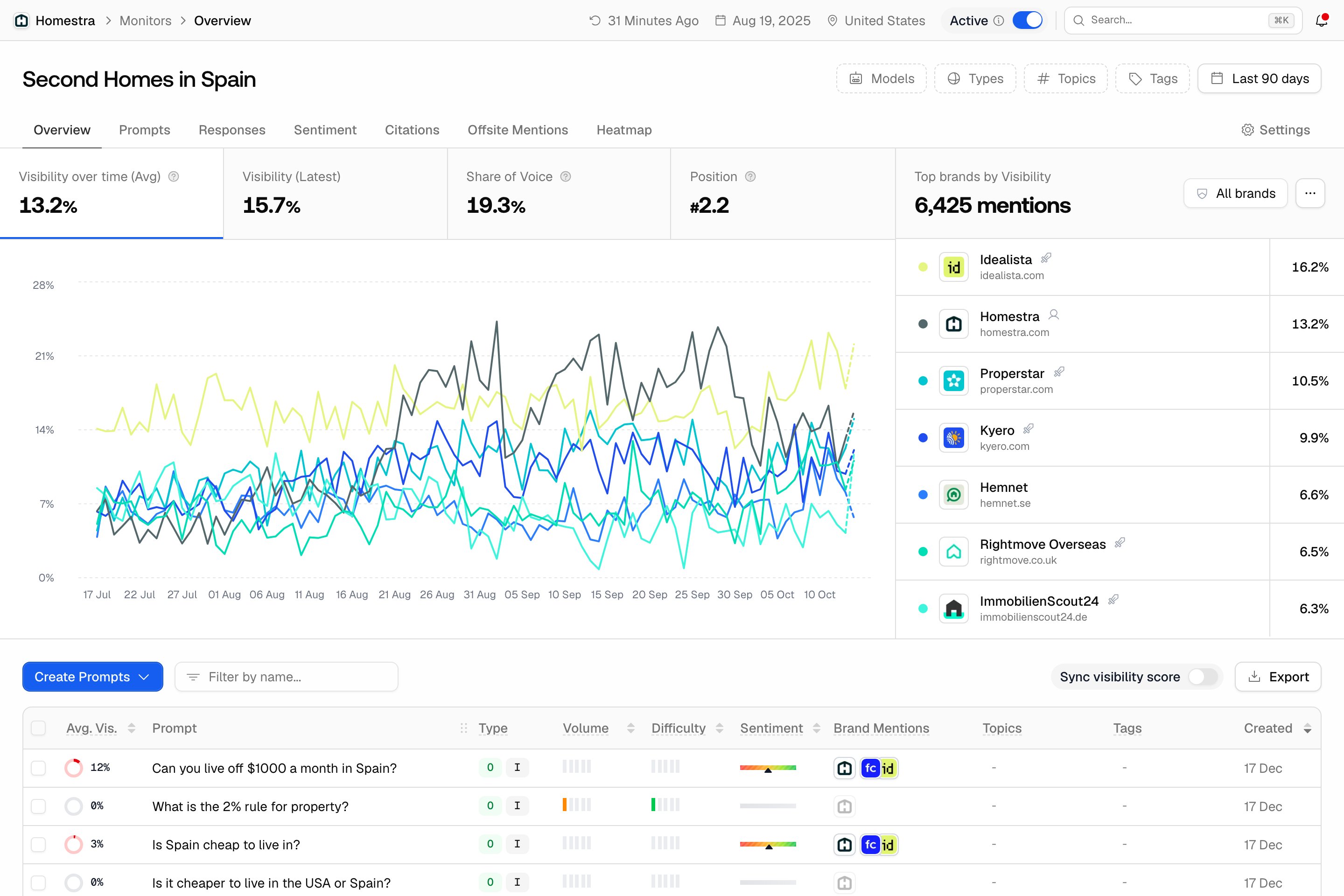Click the Properstar brand logo

[x=953, y=381]
